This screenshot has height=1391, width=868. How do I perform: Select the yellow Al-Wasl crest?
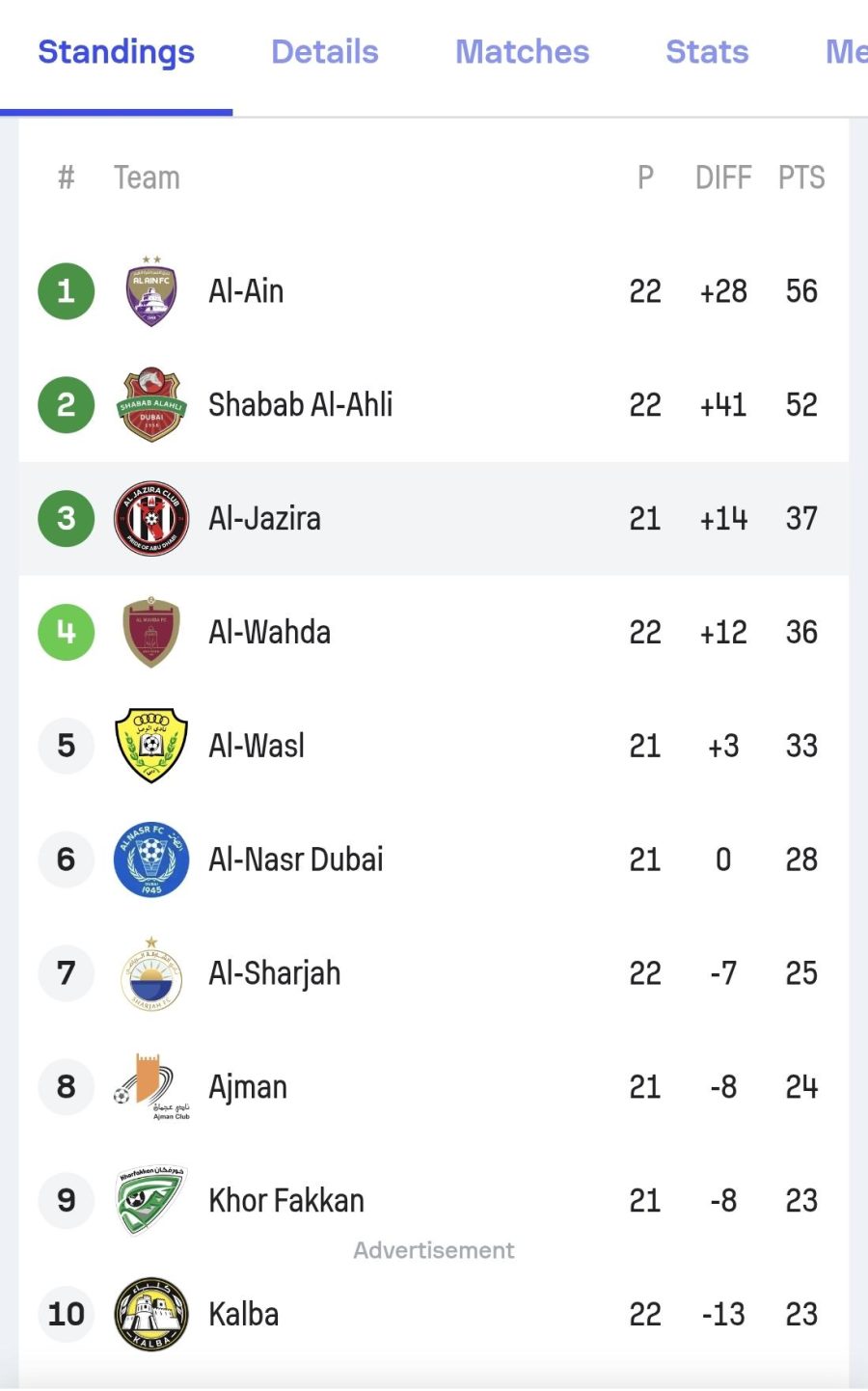(151, 746)
